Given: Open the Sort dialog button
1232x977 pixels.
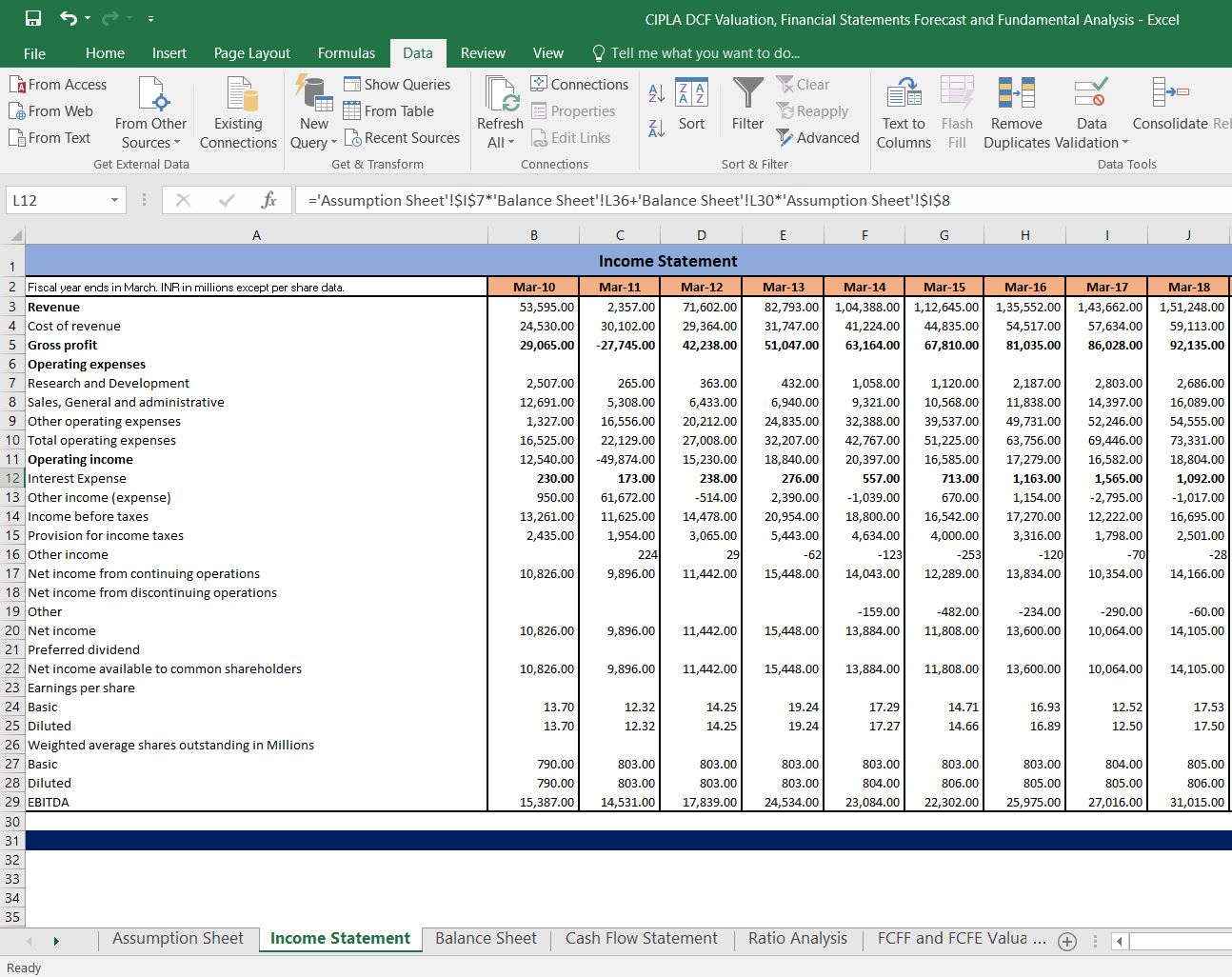Looking at the screenshot, I should [x=691, y=105].
